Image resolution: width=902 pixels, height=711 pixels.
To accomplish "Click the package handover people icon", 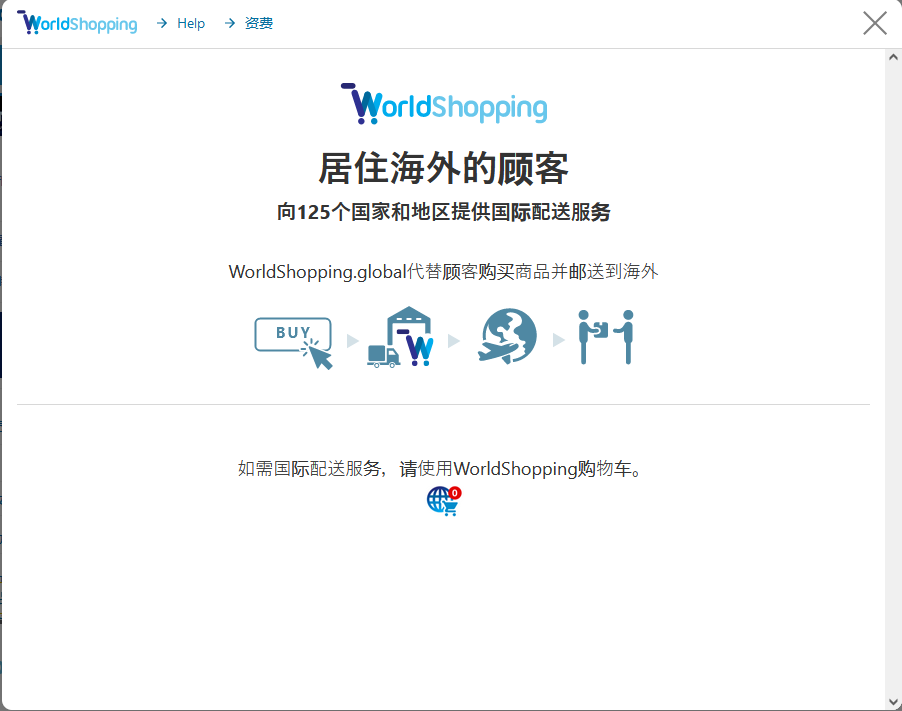I will [606, 337].
